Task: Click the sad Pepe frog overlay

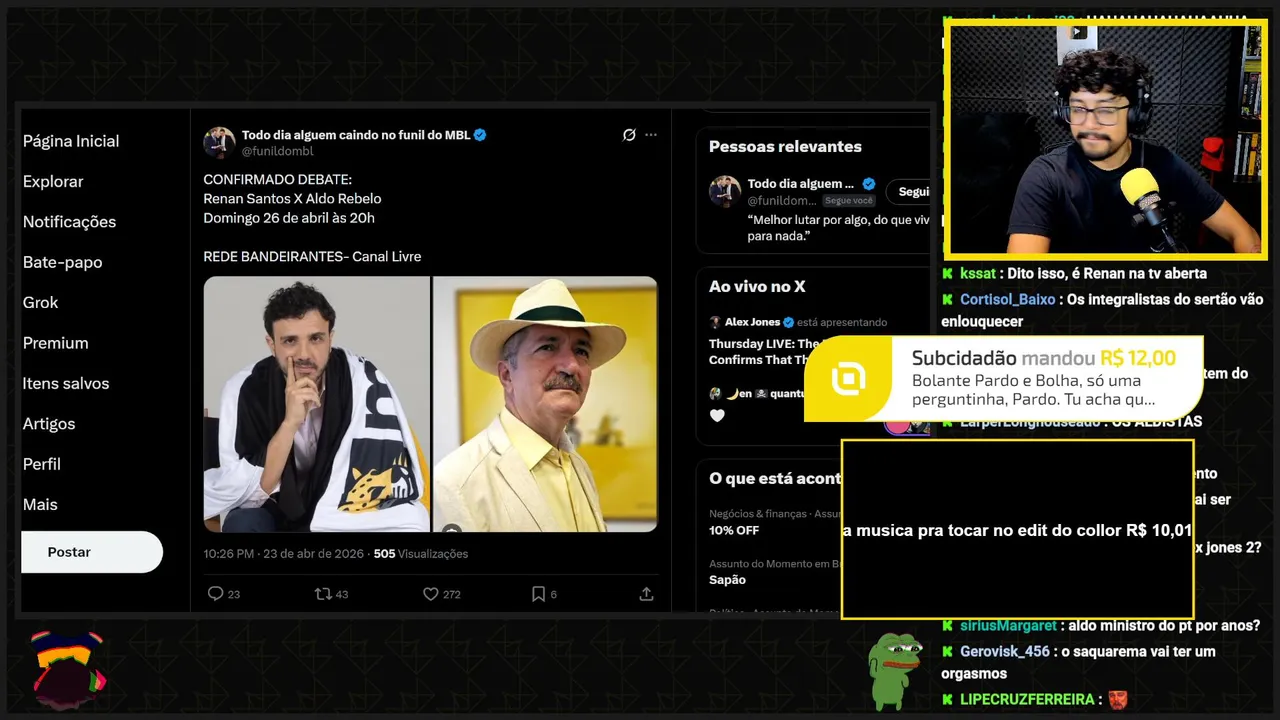Action: 893,671
